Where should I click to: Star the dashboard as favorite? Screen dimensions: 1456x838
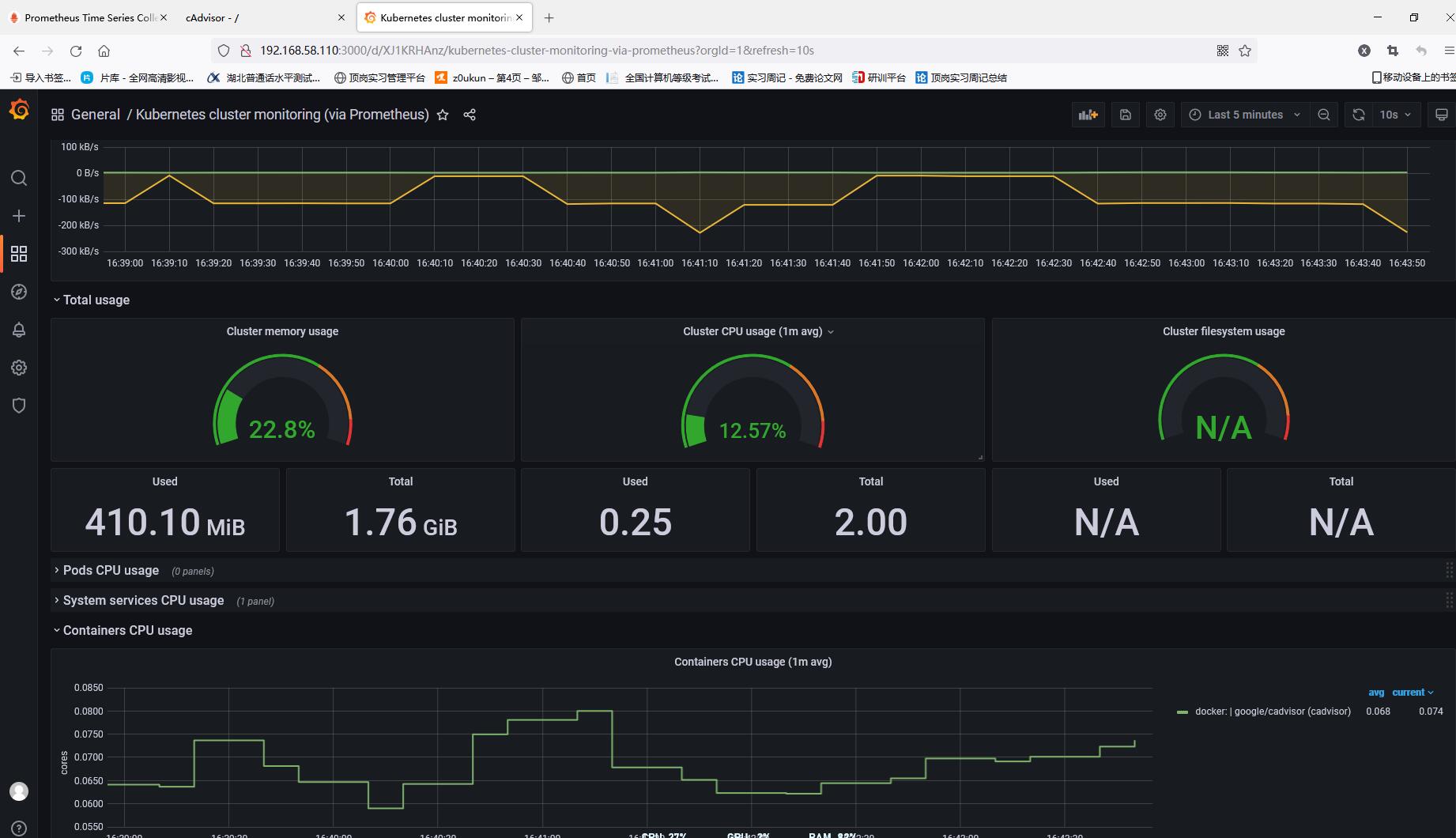point(443,115)
